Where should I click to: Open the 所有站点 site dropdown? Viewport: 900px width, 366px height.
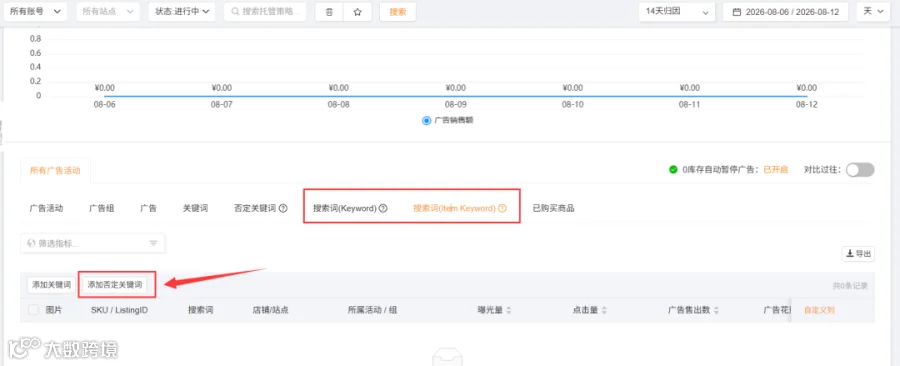click(x=108, y=11)
